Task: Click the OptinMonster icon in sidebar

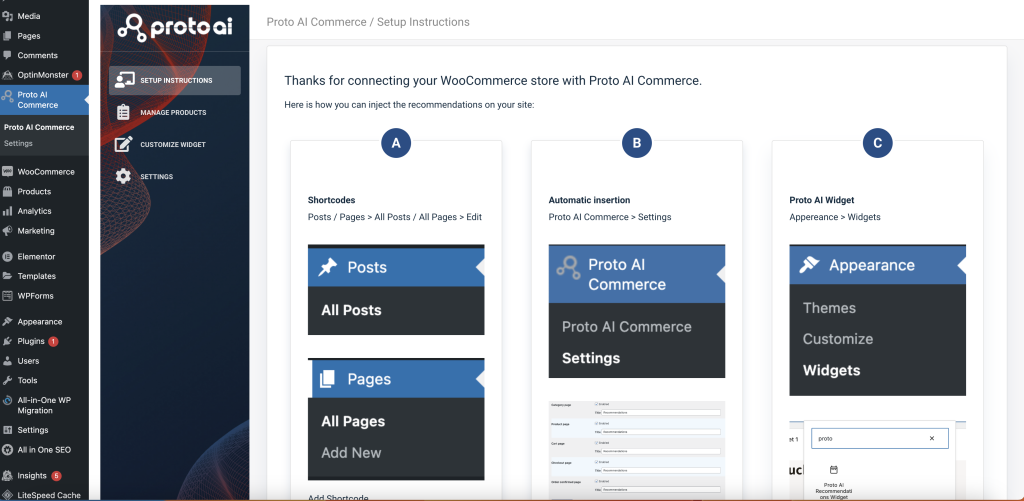Action: click(7, 75)
